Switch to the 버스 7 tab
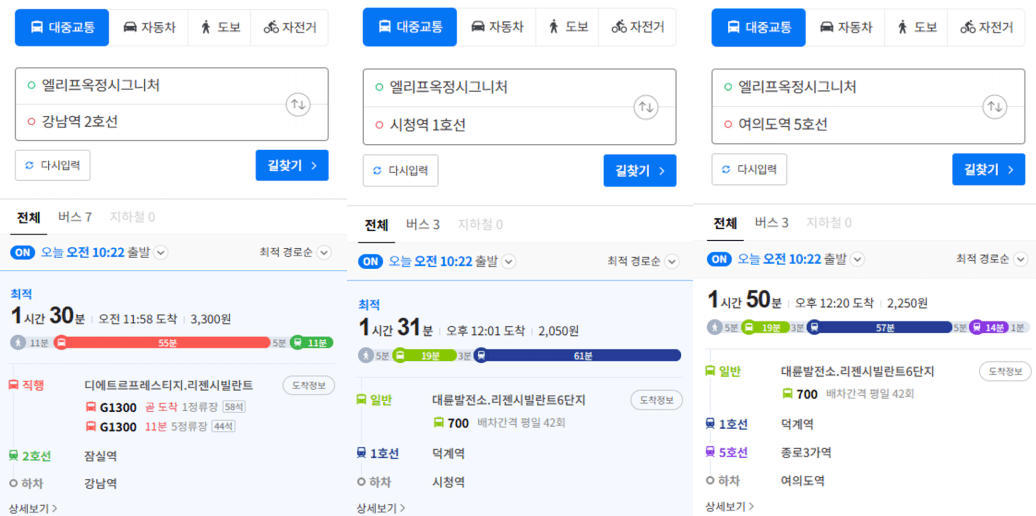Screen dimensions: 1036x516 click(x=75, y=217)
